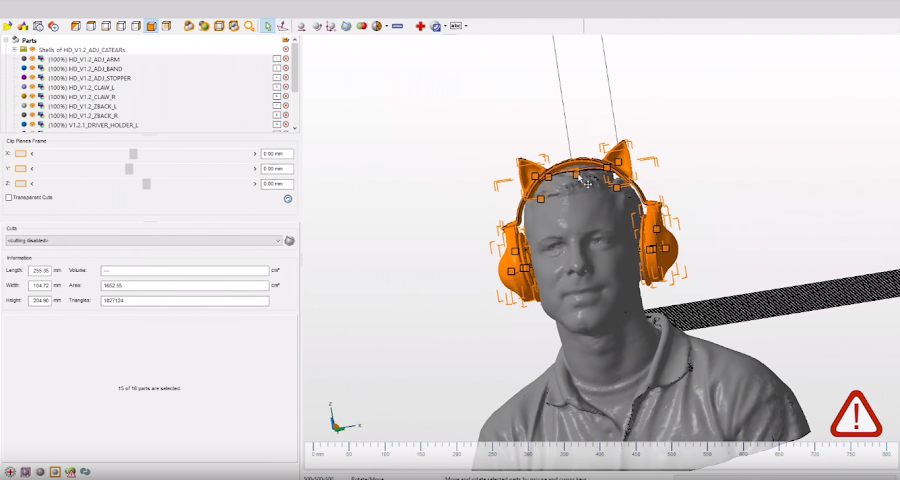This screenshot has height=480, width=900.
Task: Click the red plus repair icon
Action: pos(420,26)
